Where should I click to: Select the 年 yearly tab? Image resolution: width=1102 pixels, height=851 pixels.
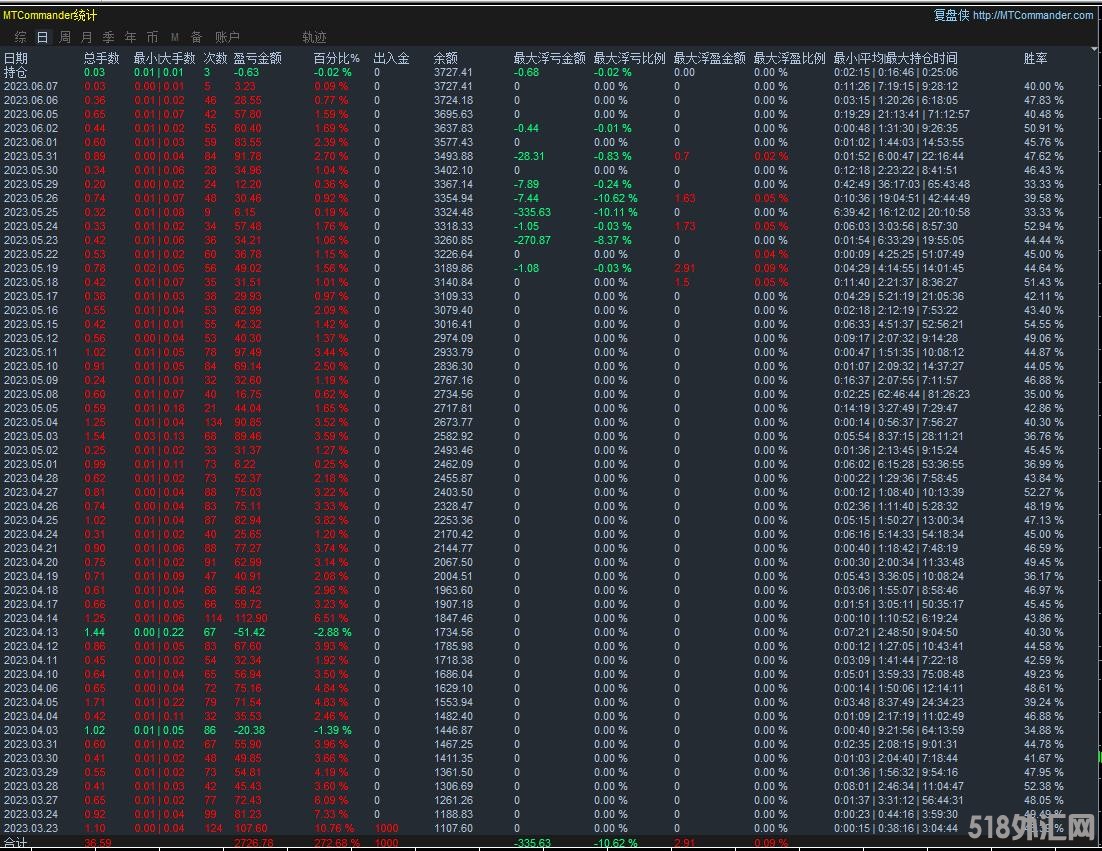pos(130,37)
